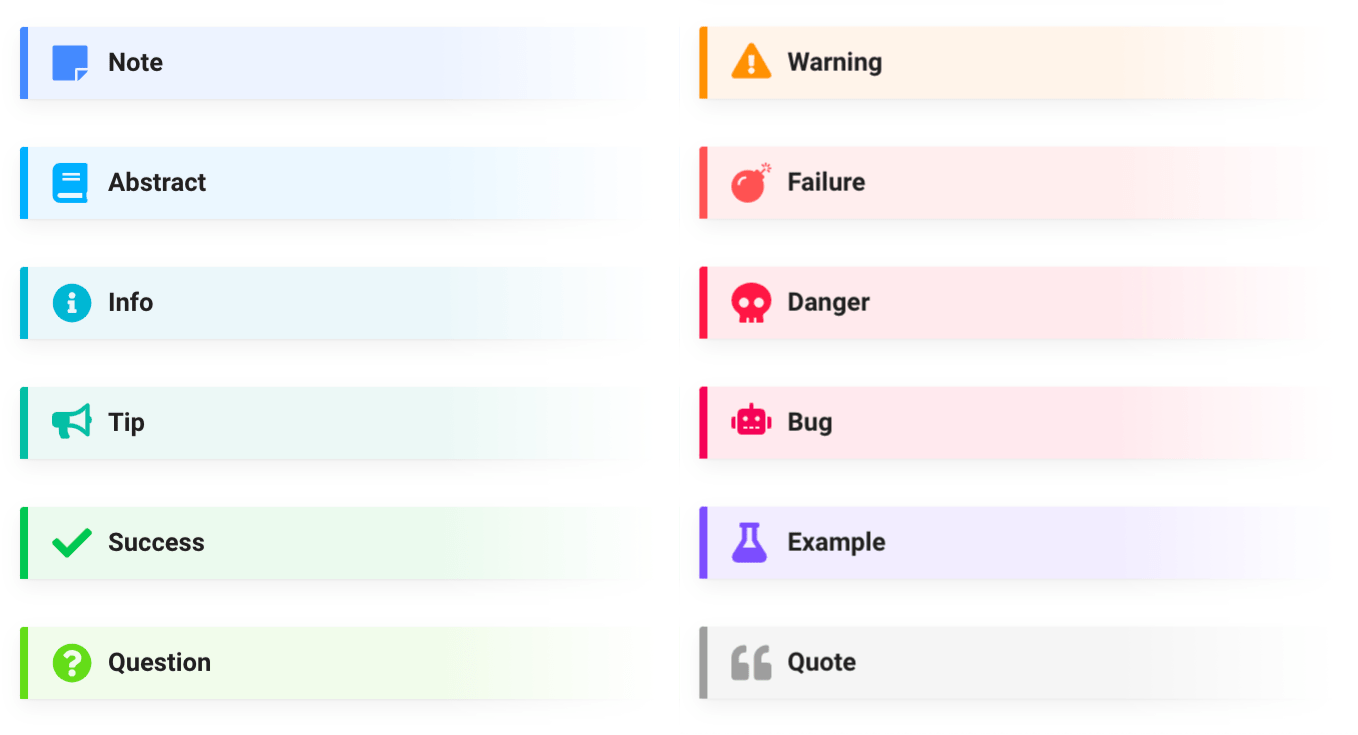Select the Example flask icon
Image resolution: width=1358 pixels, height=735 pixels.
pos(750,543)
